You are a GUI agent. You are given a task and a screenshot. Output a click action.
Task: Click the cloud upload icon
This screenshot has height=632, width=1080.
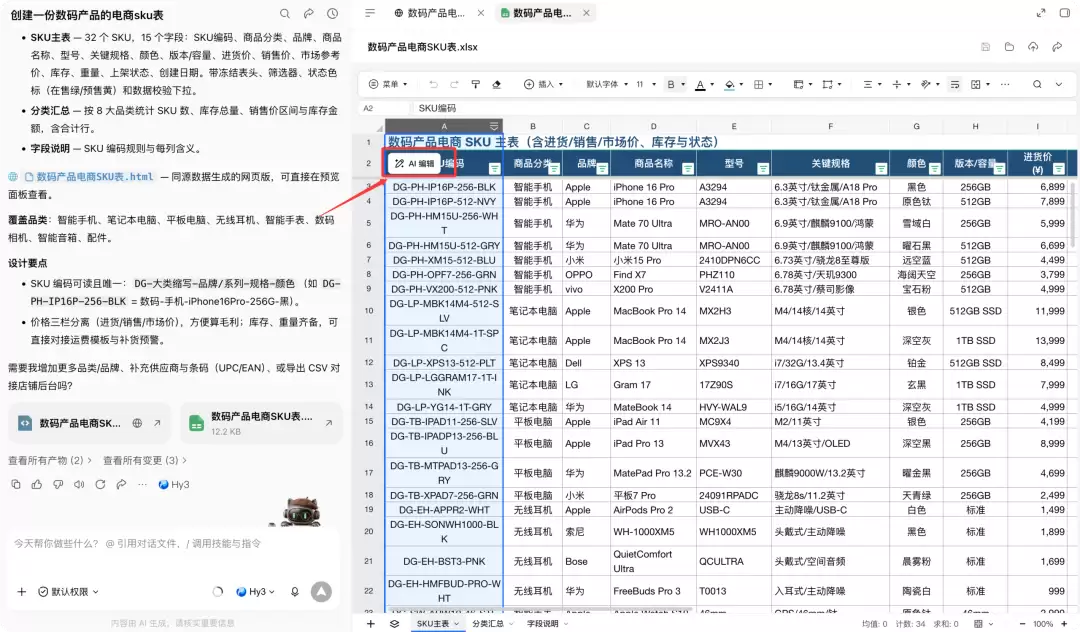1033,47
